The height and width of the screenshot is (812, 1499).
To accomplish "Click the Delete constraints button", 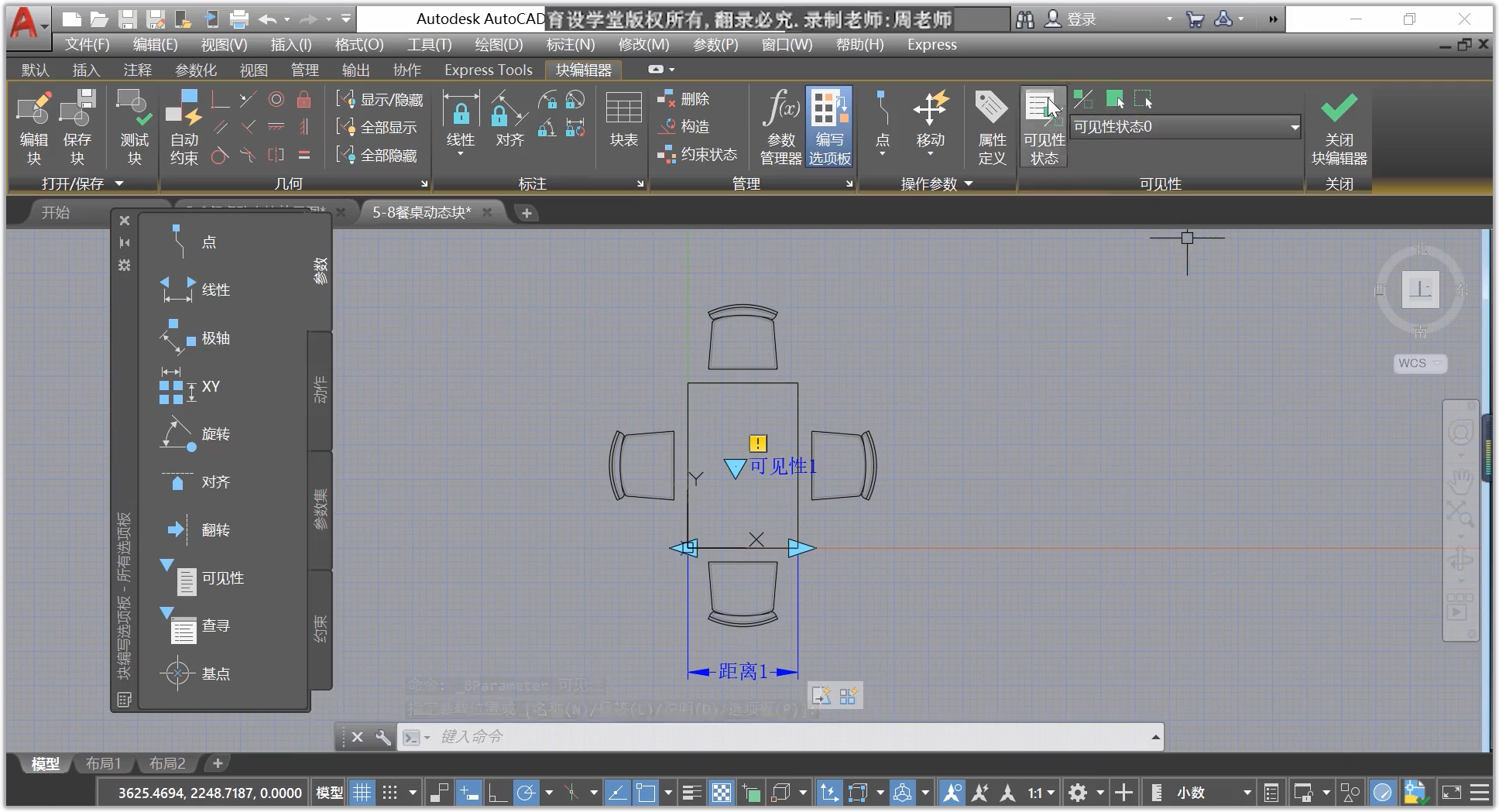I will (x=684, y=99).
